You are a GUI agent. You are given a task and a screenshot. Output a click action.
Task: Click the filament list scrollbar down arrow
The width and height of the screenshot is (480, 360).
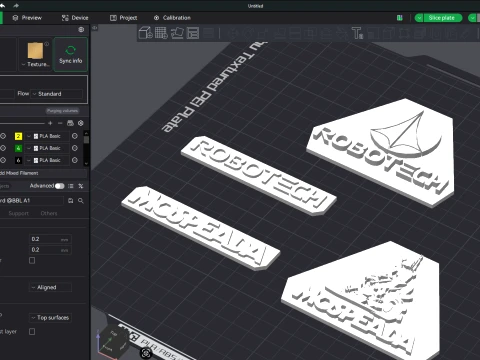point(86,163)
